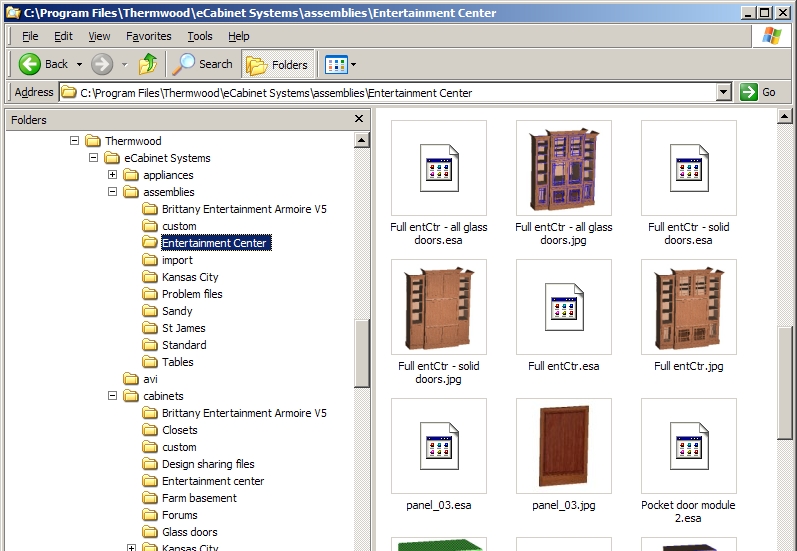Select the Design sharing files folder
797x551 pixels.
point(199,464)
